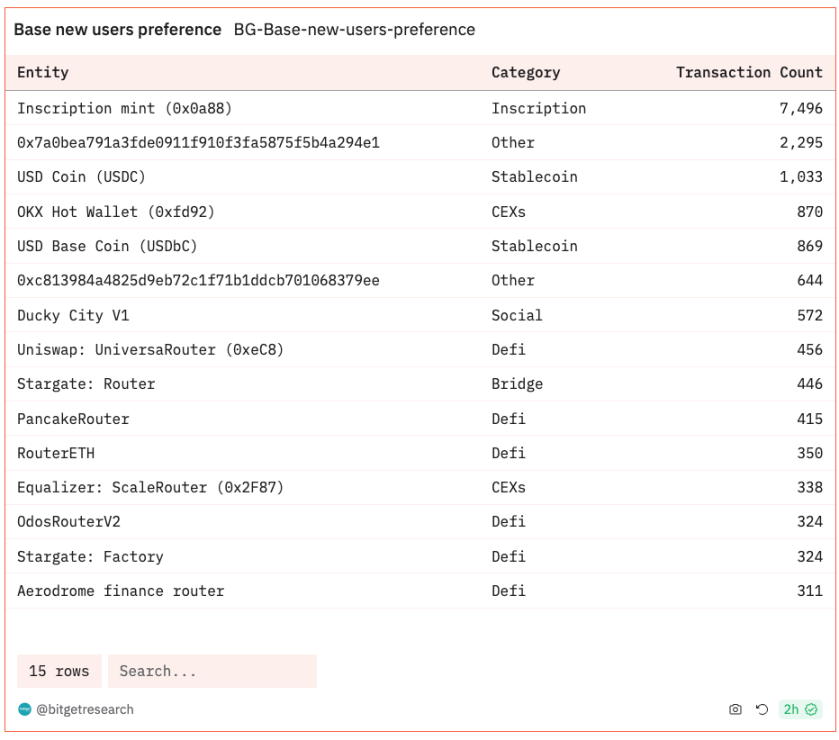Click the bitgetresearch avatar icon

[24, 710]
